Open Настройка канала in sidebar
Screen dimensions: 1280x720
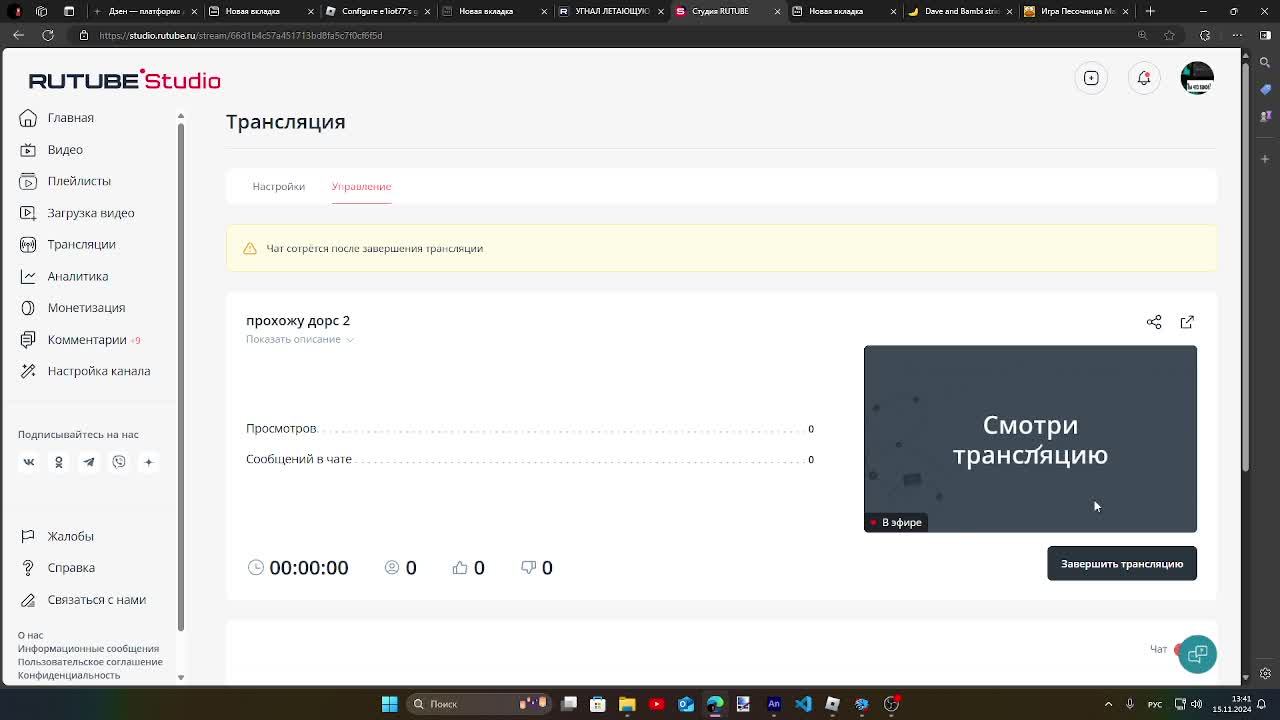(x=98, y=371)
